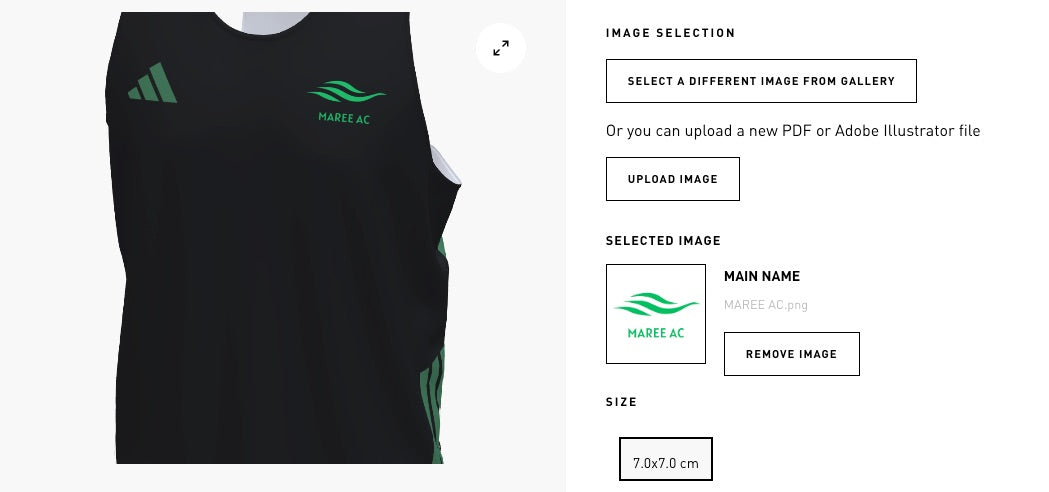Click the IMAGE SELECTION heading
This screenshot has width=1049, height=492.
point(670,33)
